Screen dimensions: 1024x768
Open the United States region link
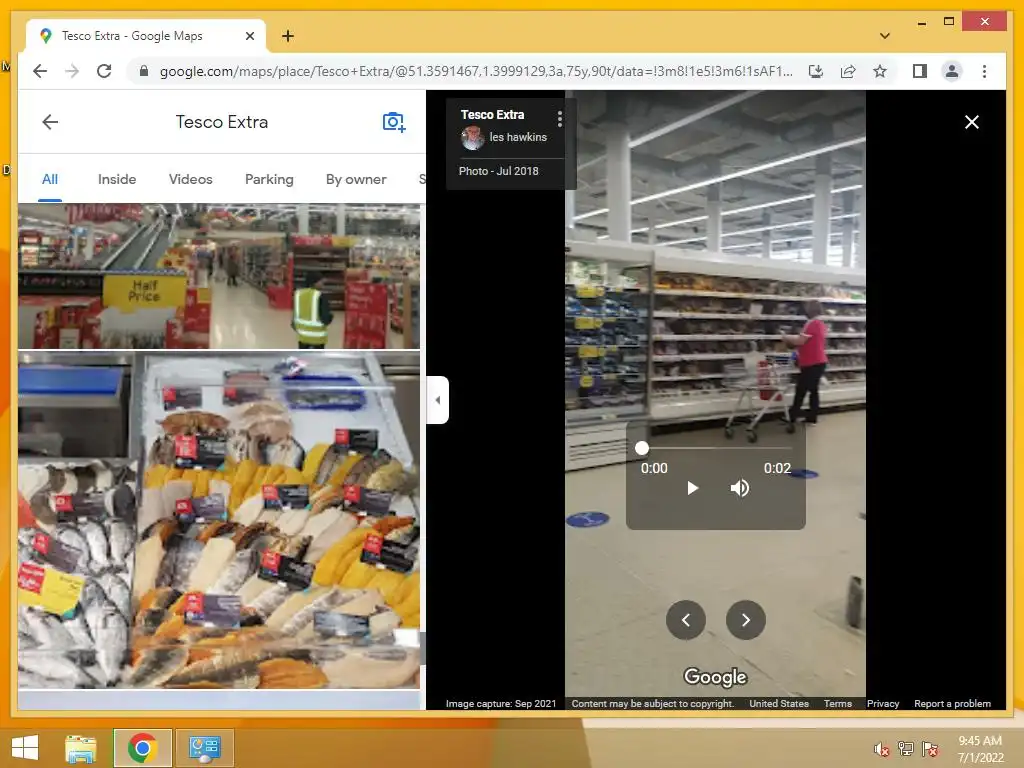click(779, 703)
